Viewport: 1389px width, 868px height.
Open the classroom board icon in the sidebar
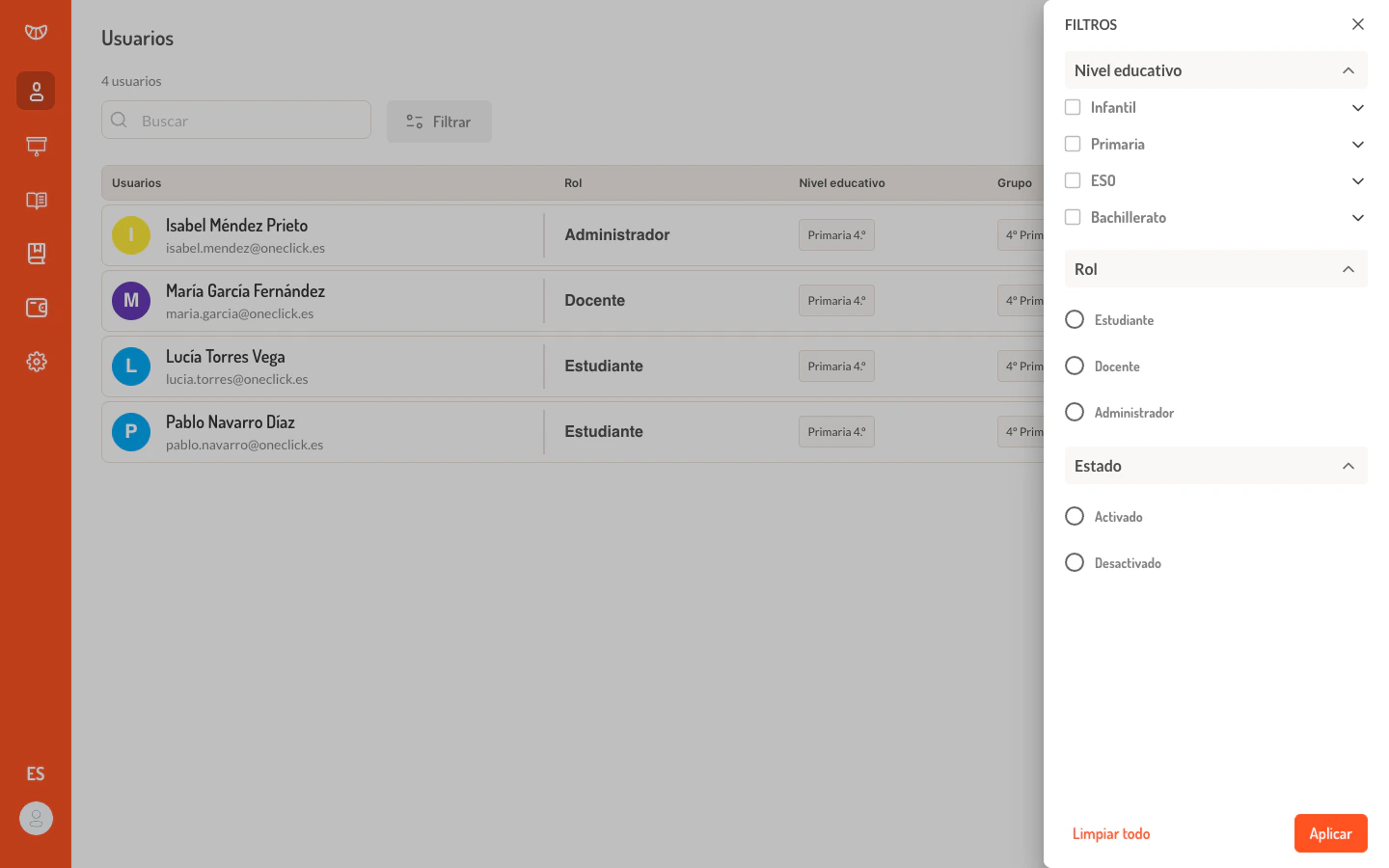click(36, 146)
